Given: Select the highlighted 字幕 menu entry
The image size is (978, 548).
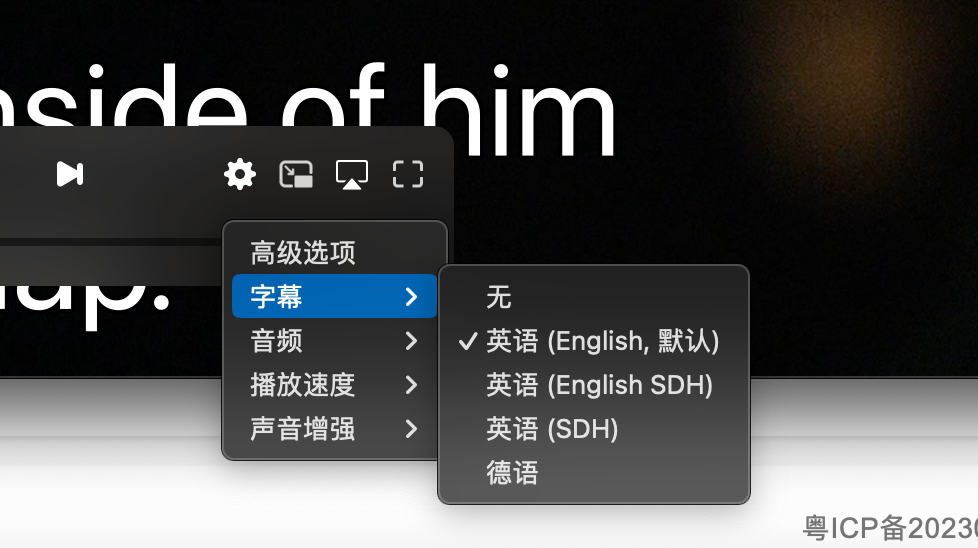Looking at the screenshot, I should pos(334,296).
